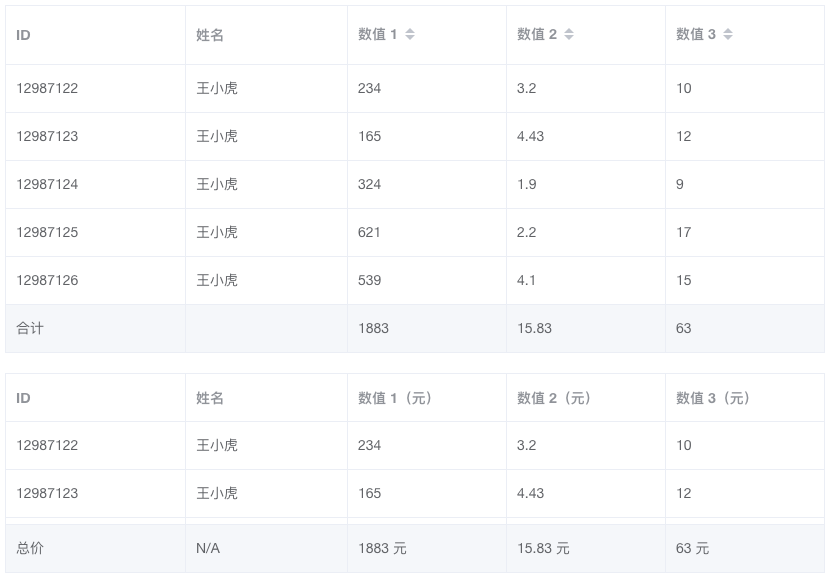Image resolution: width=833 pixels, height=581 pixels.
Task: Click the 1883 元 total cell
Action: (382, 548)
